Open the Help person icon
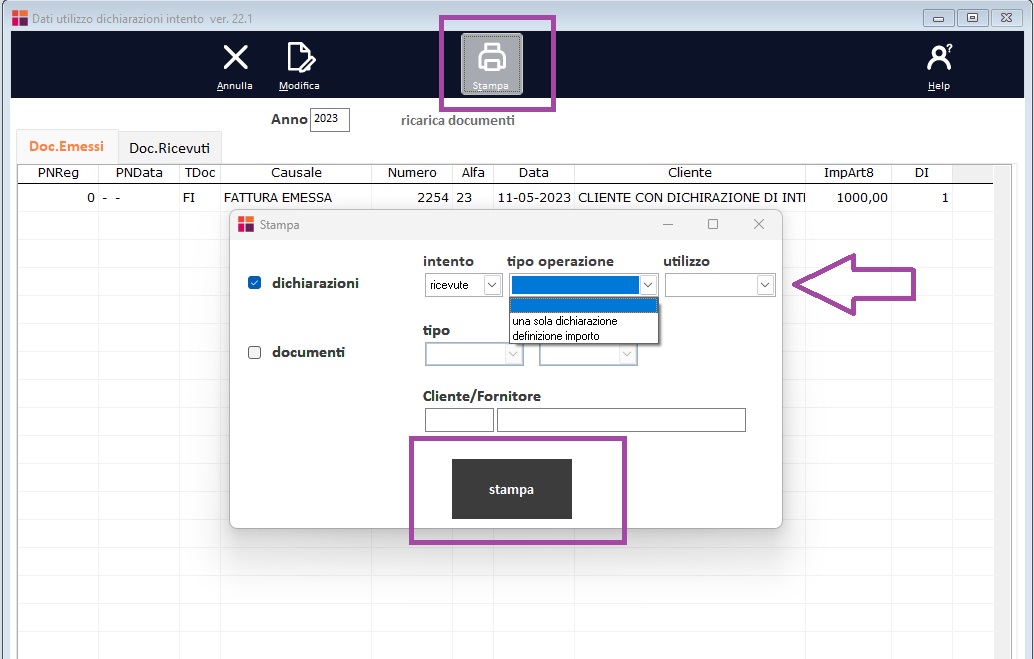1034x659 pixels. point(939,57)
